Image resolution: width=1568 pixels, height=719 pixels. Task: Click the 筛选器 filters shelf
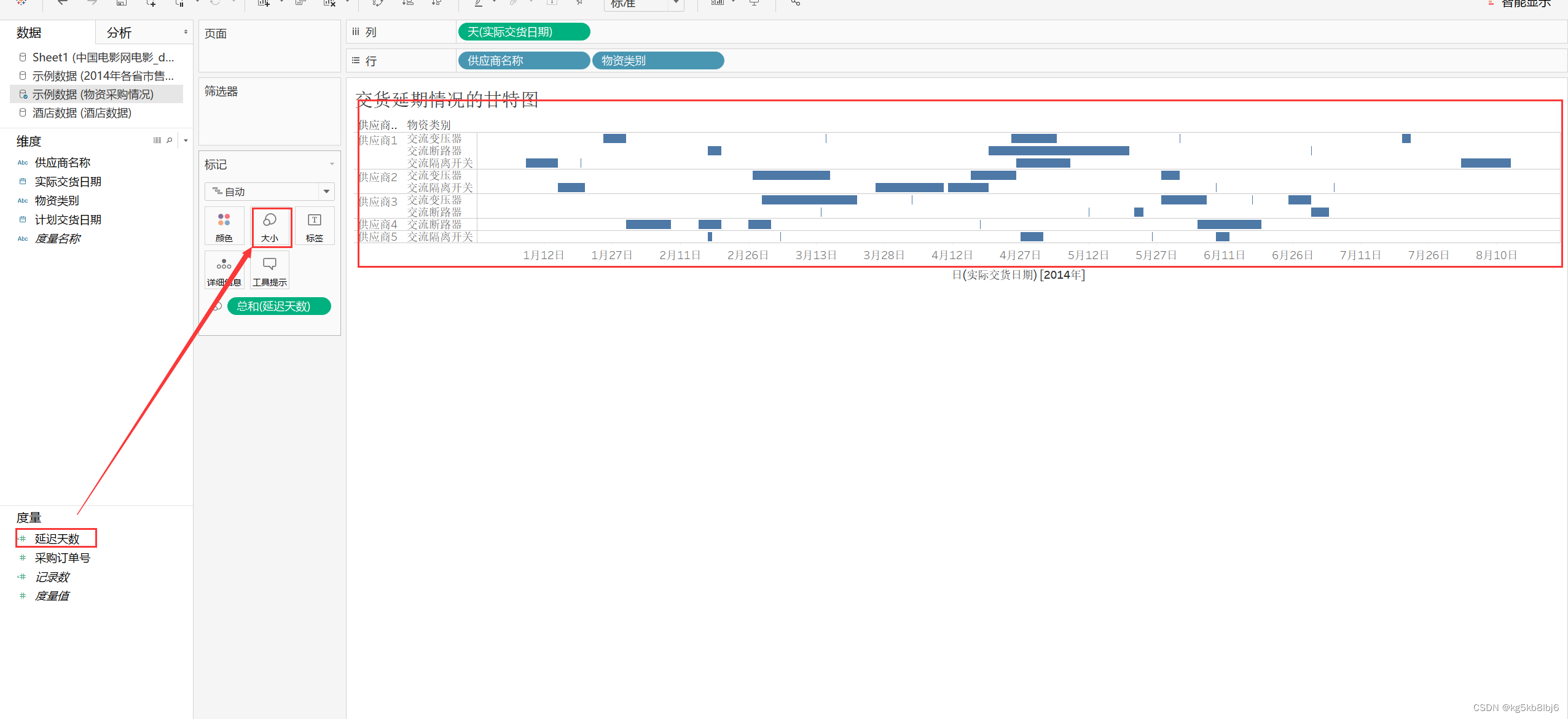(270, 112)
